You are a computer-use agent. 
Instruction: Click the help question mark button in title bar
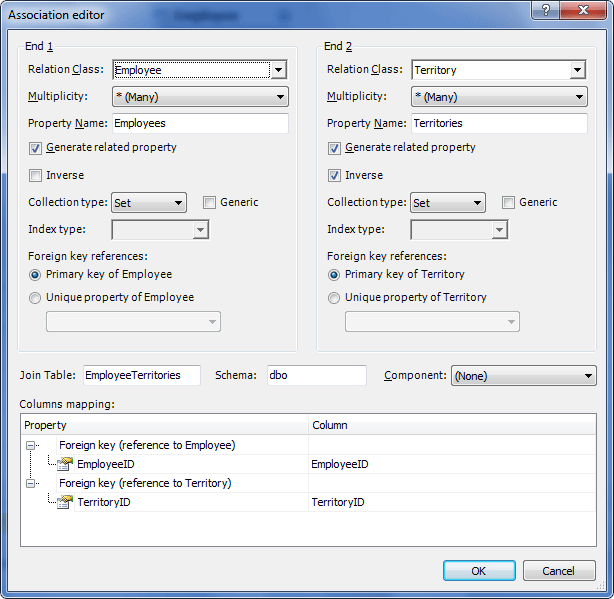point(545,10)
